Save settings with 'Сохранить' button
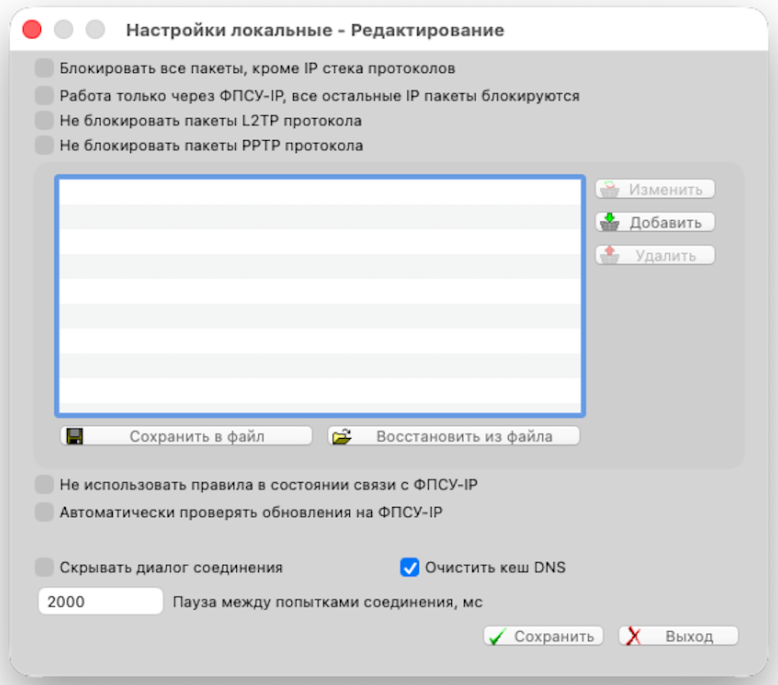The image size is (778, 685). 543,636
